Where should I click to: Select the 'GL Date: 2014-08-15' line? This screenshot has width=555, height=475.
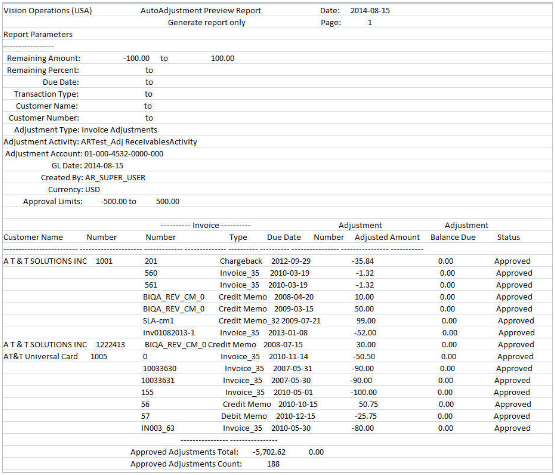87,166
